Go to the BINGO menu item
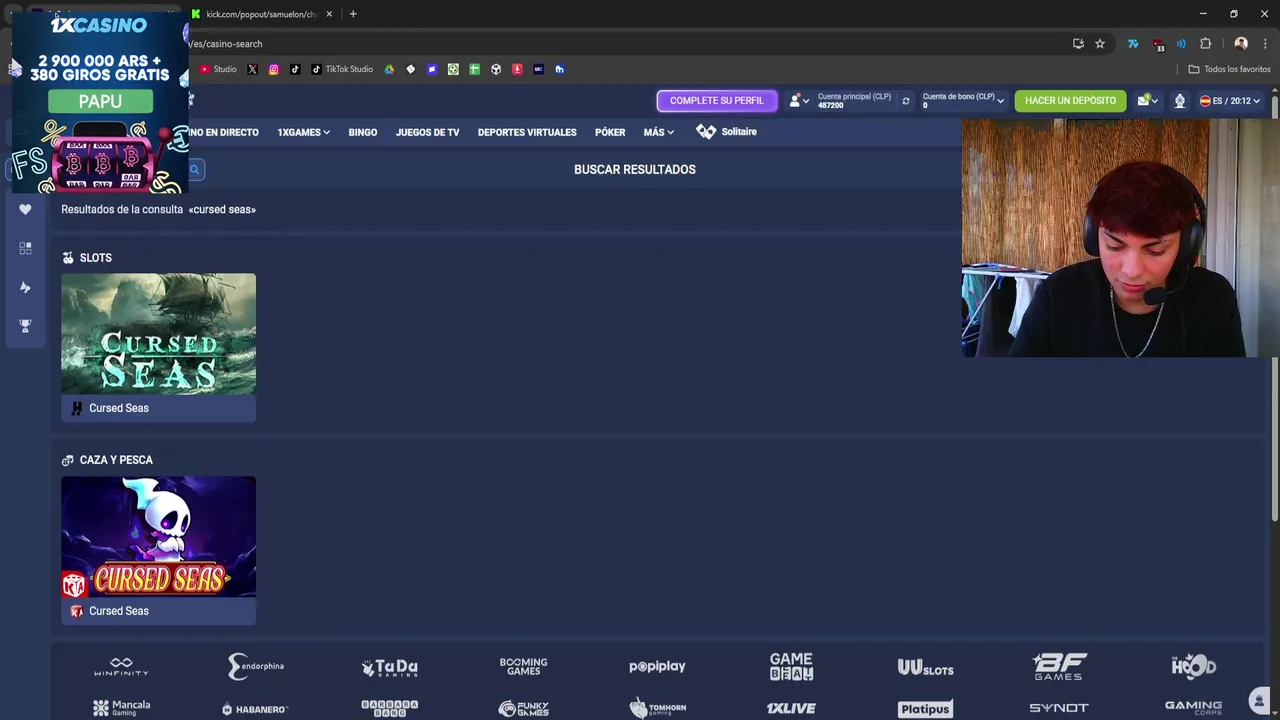 362,132
